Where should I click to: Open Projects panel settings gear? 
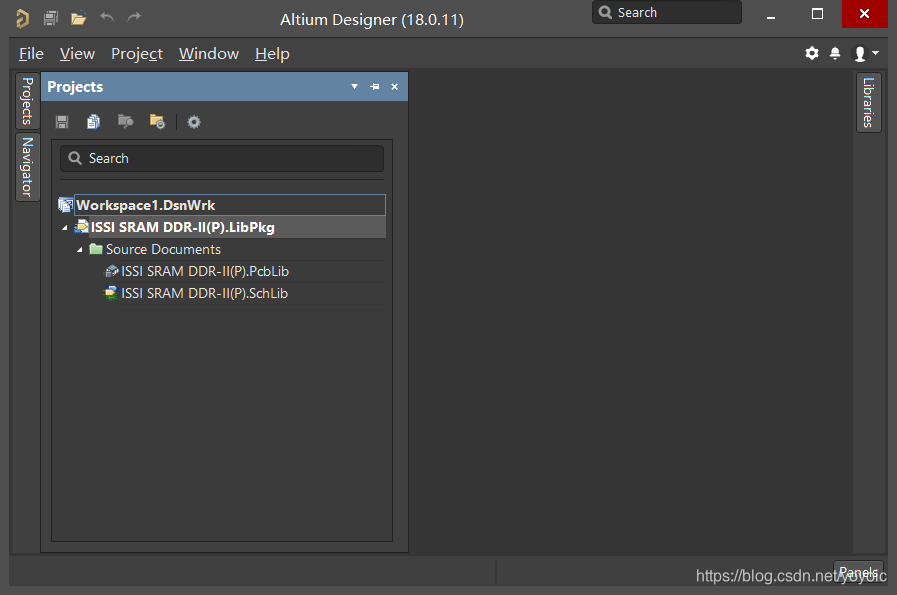click(194, 122)
